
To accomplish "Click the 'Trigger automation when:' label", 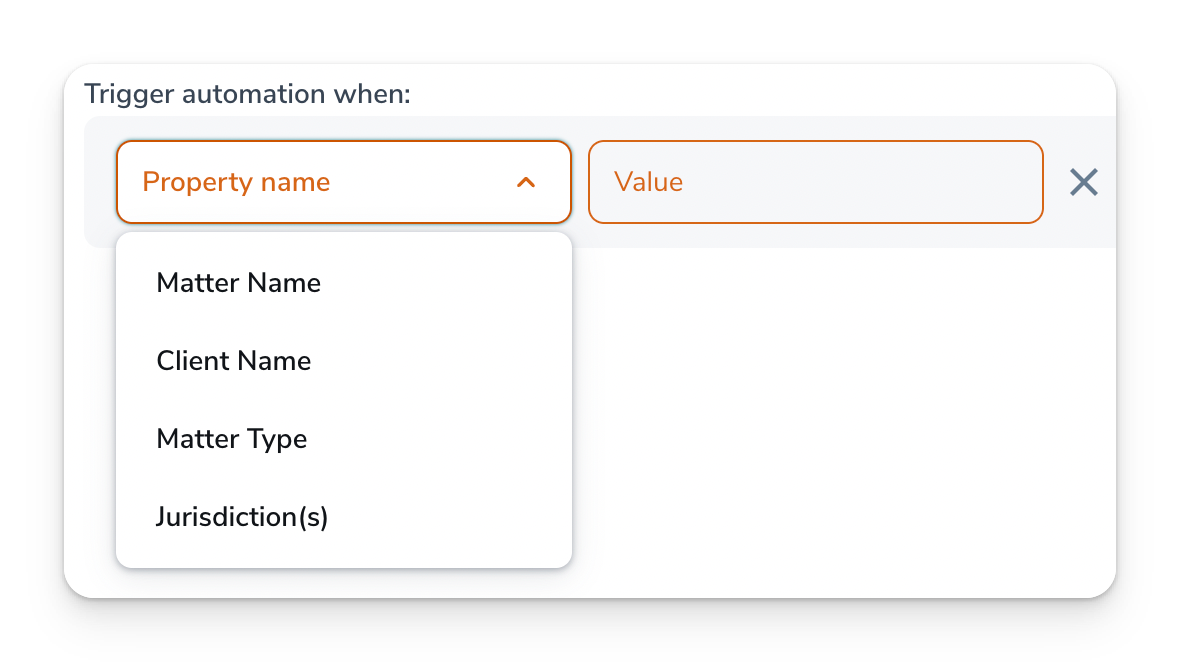I will pyautogui.click(x=247, y=94).
